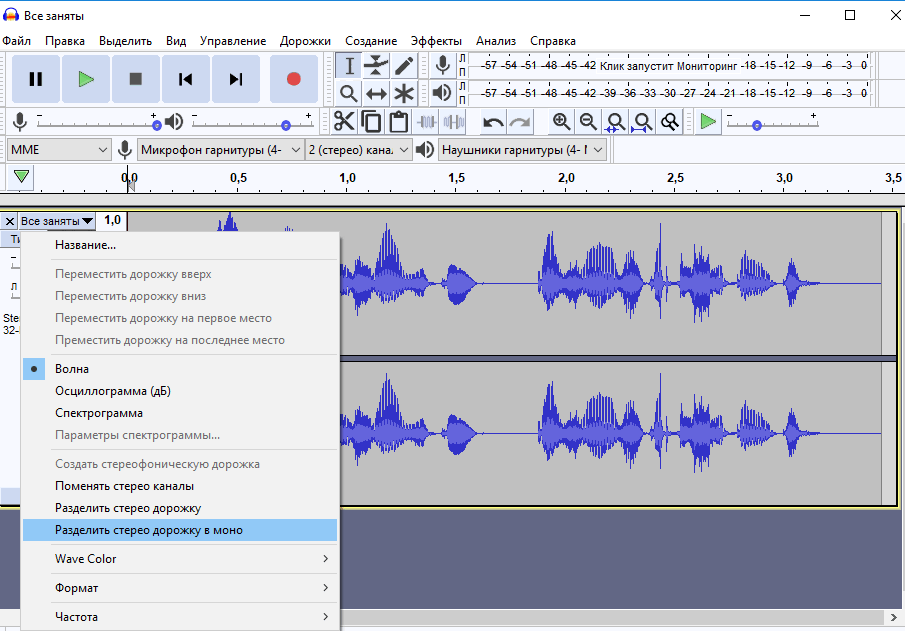
Task: Skip to start of the track
Action: [x=186, y=79]
